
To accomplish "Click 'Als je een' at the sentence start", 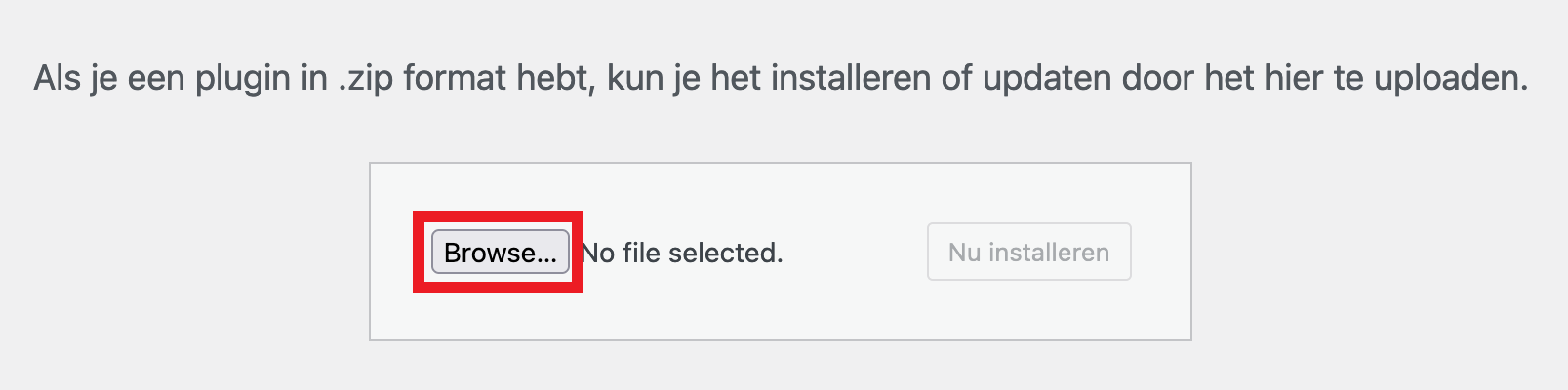I will (x=107, y=78).
